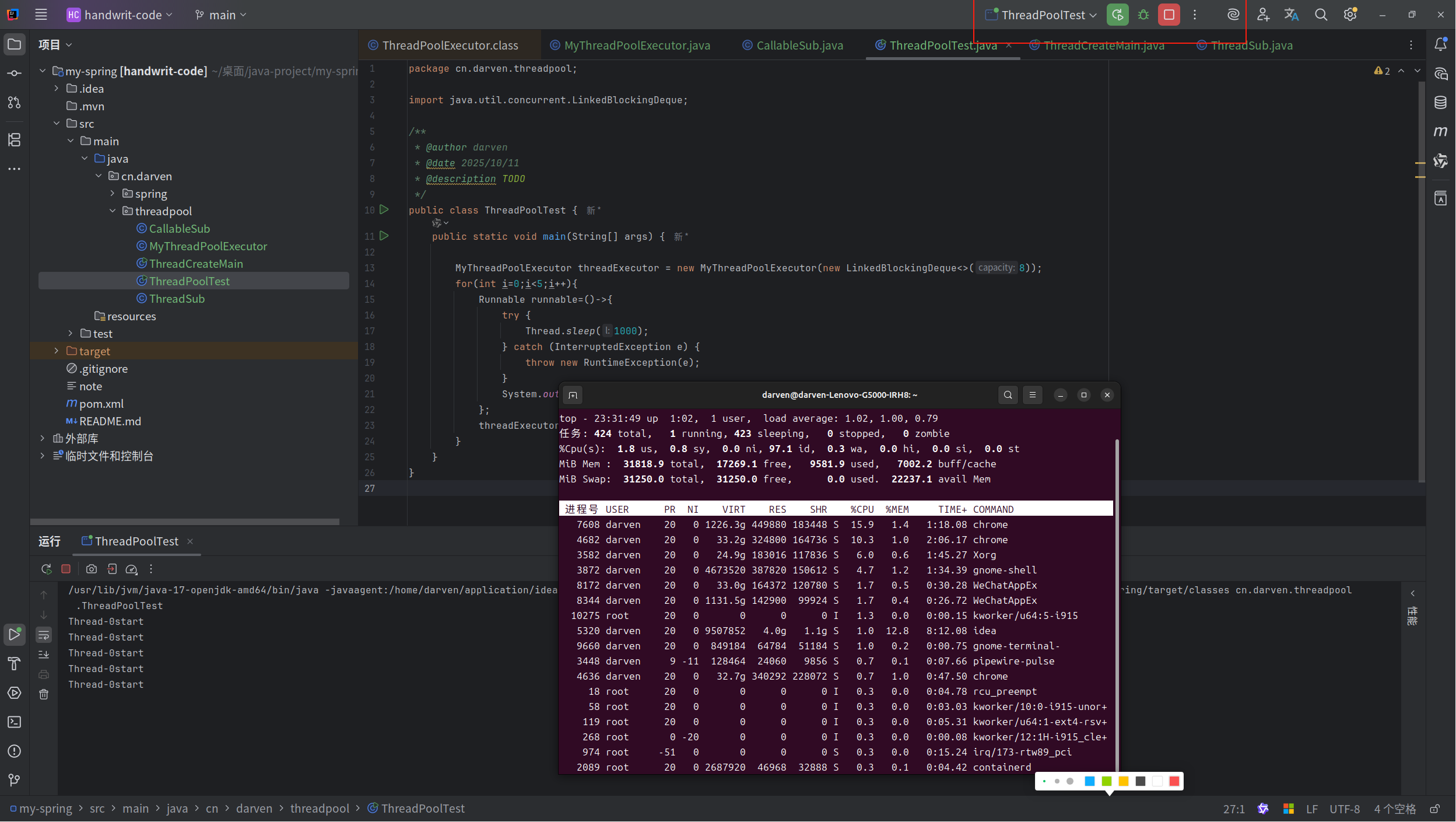This screenshot has height=822, width=1456.
Task: Switch to MyThreadPoolExecutor.java tab
Action: click(x=637, y=46)
